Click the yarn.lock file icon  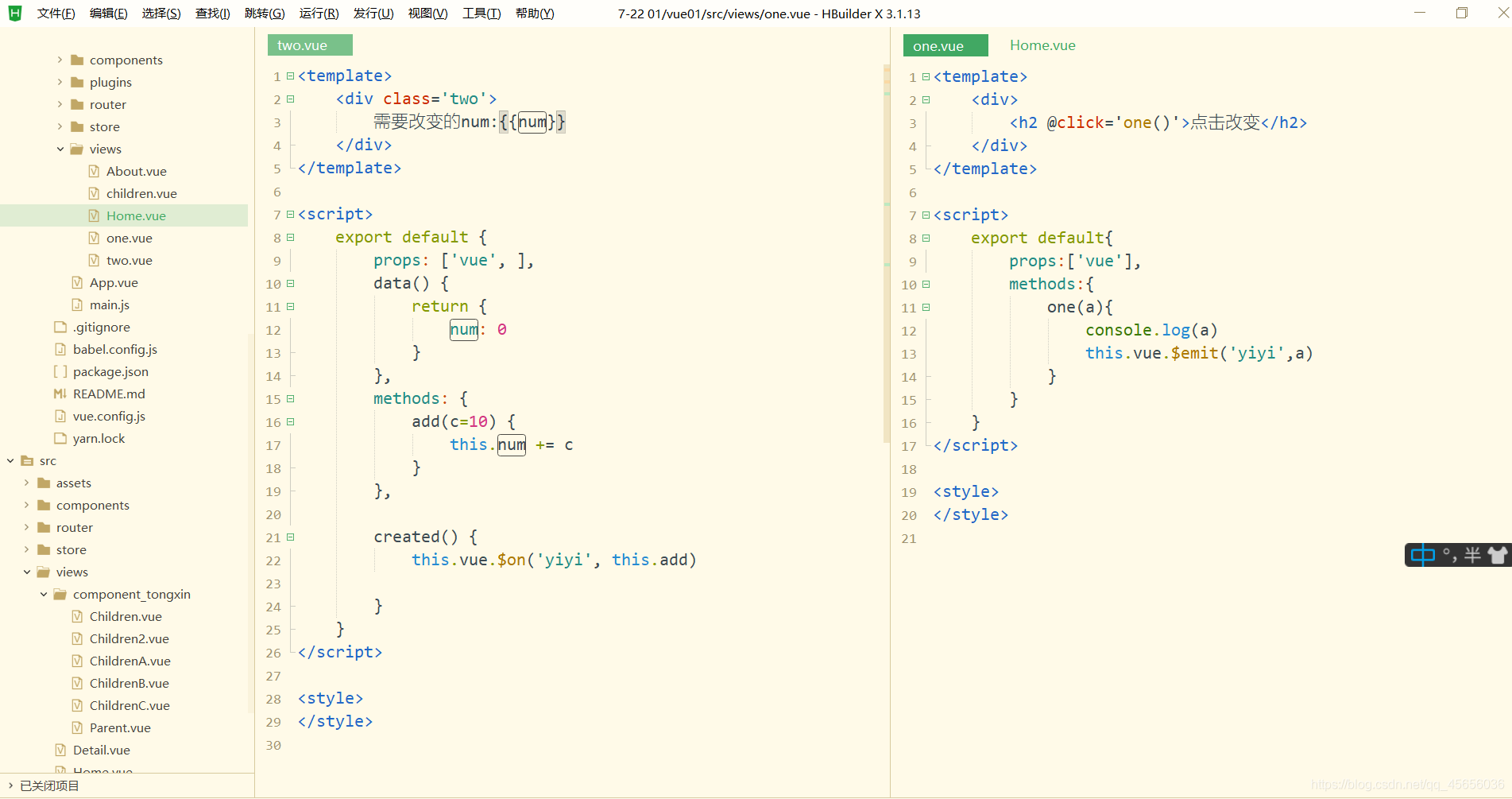point(60,438)
